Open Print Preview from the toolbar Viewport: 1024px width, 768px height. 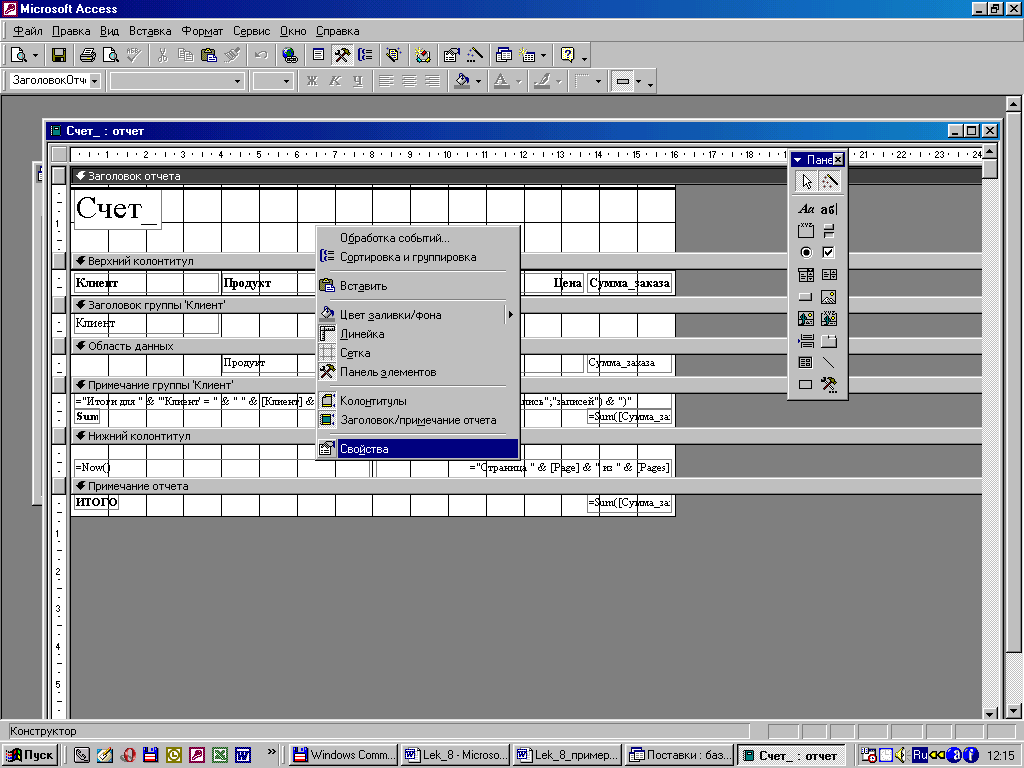[111, 56]
